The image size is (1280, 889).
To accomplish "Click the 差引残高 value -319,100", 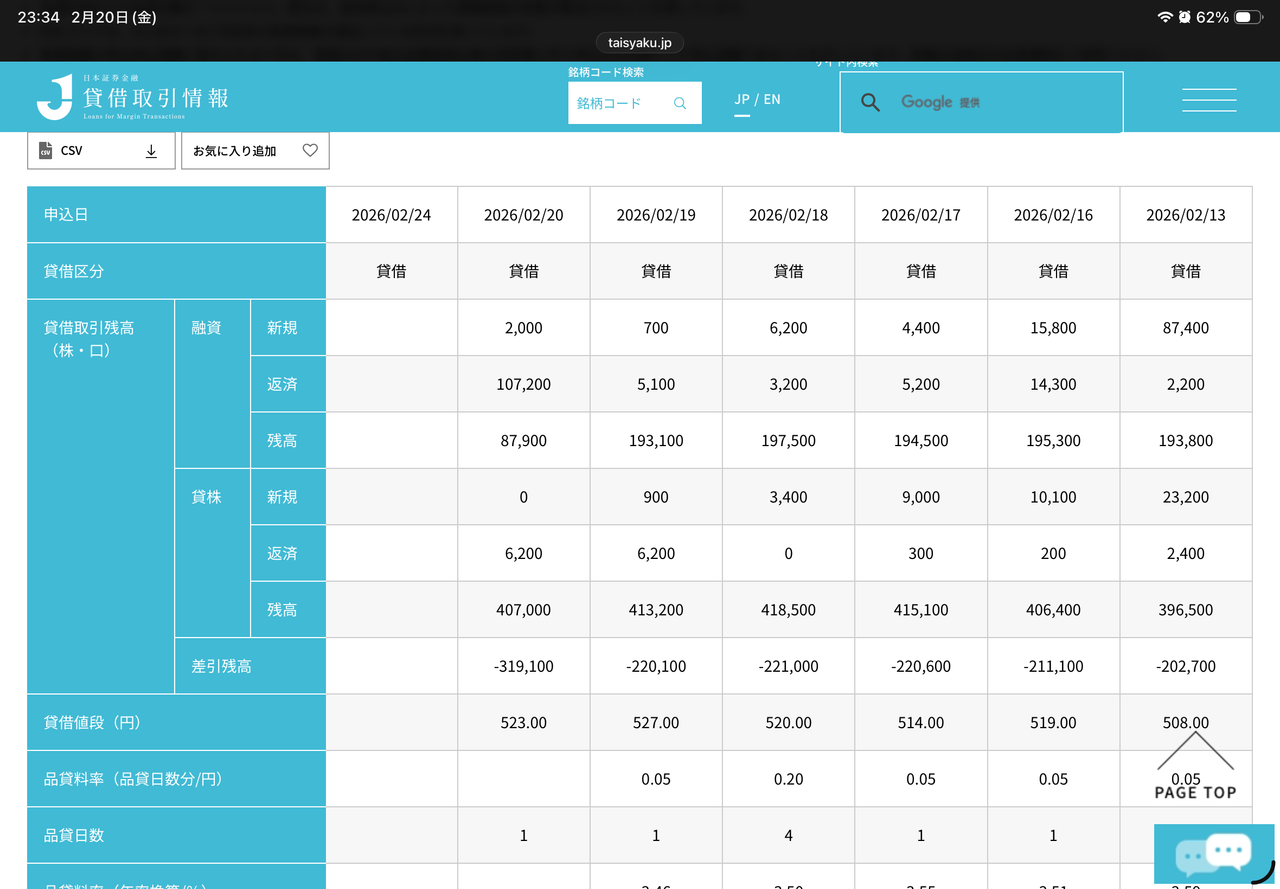I will point(524,666).
